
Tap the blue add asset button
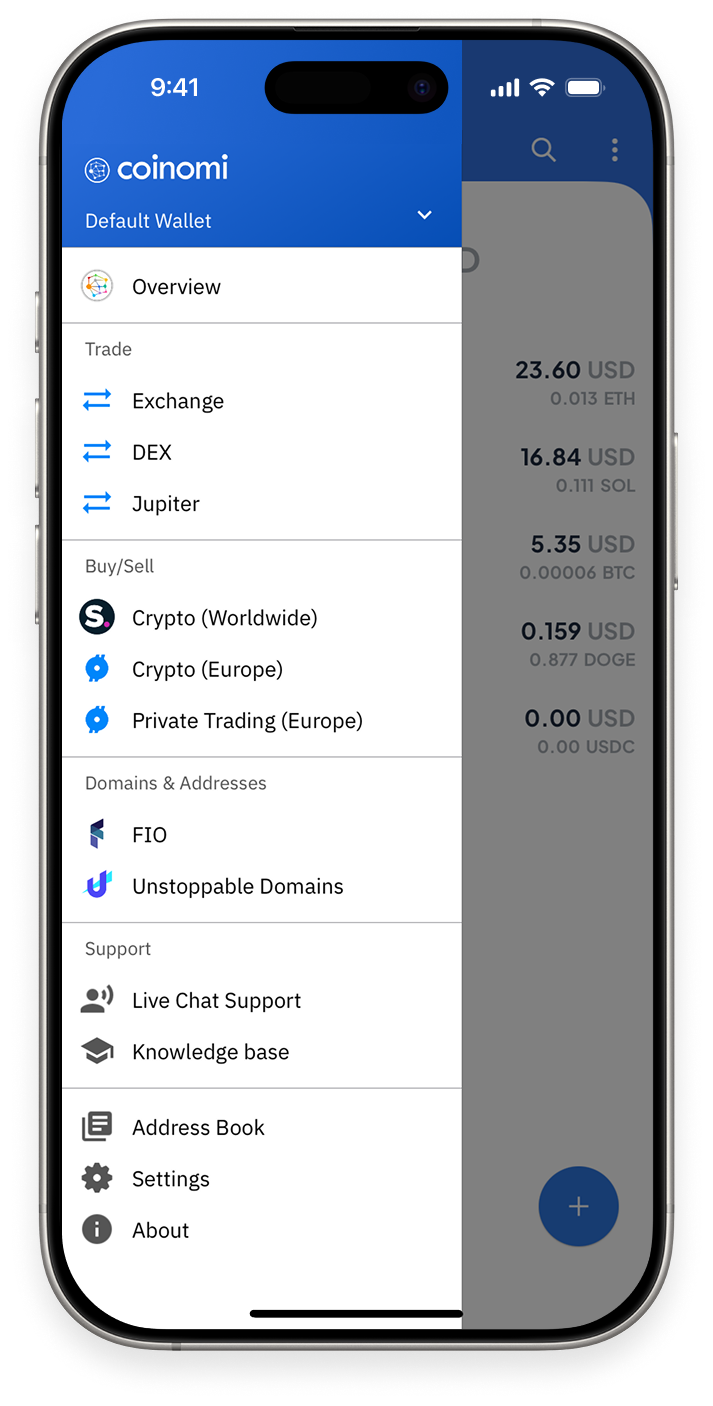(x=578, y=1206)
